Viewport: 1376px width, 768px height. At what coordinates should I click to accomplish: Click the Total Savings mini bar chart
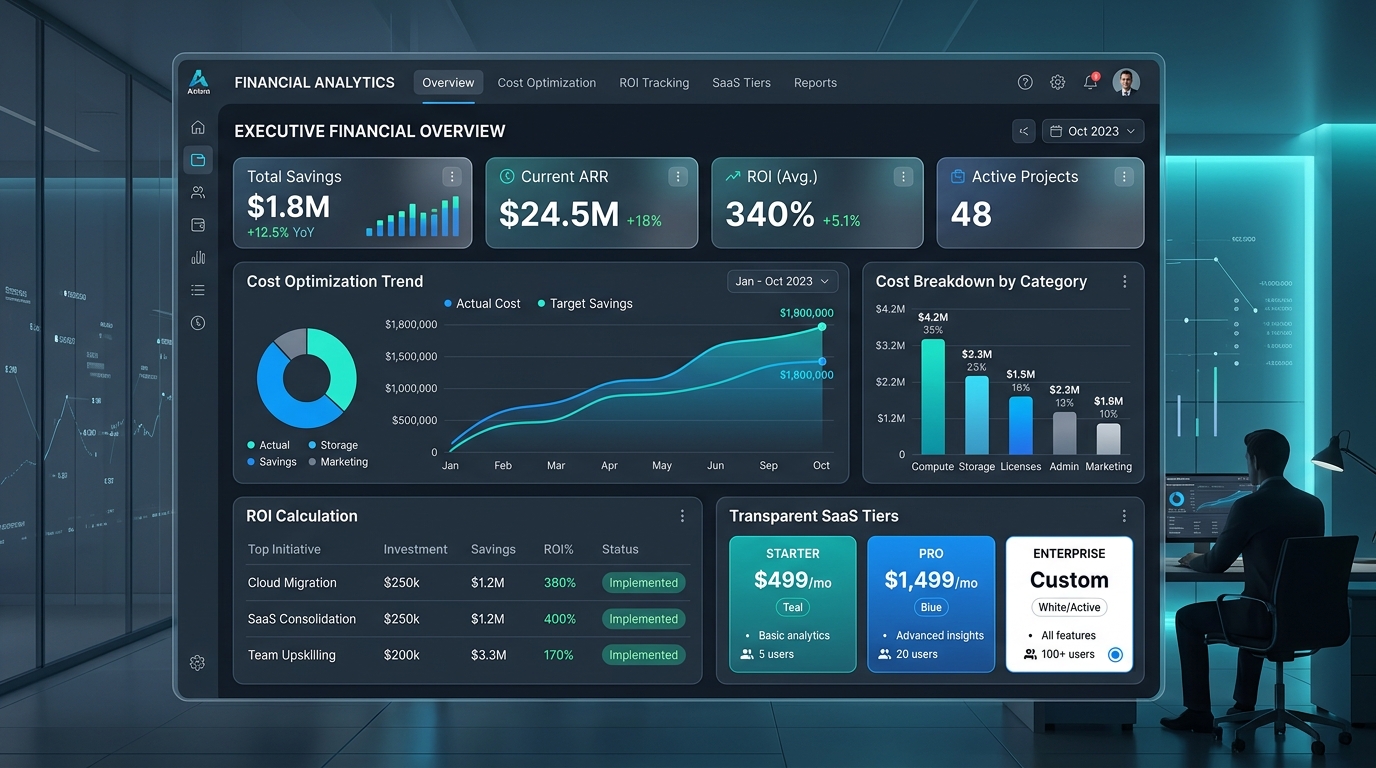[413, 216]
